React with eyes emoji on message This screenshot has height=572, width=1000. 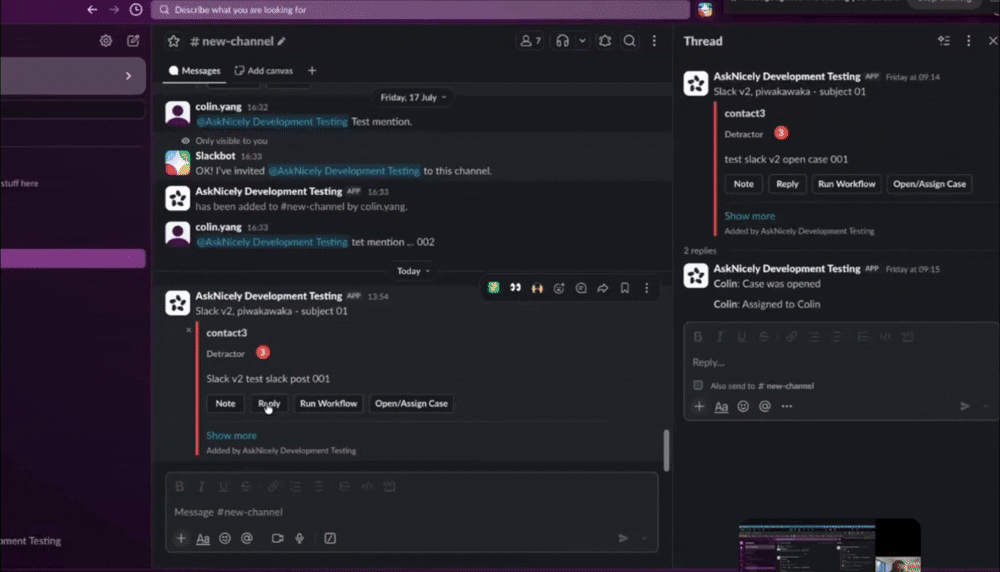[x=515, y=288]
